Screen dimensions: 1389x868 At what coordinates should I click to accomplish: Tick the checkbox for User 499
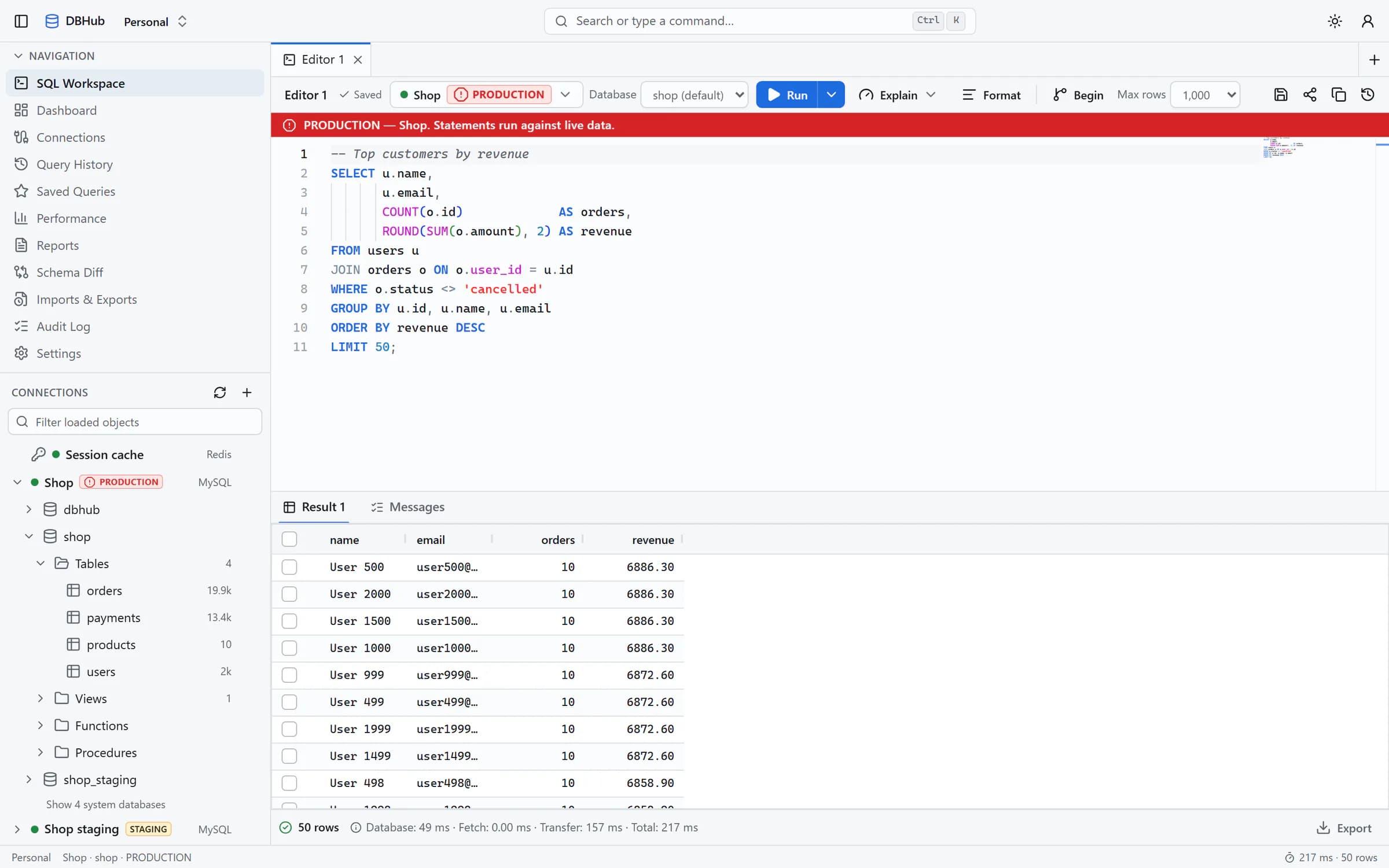tap(289, 702)
